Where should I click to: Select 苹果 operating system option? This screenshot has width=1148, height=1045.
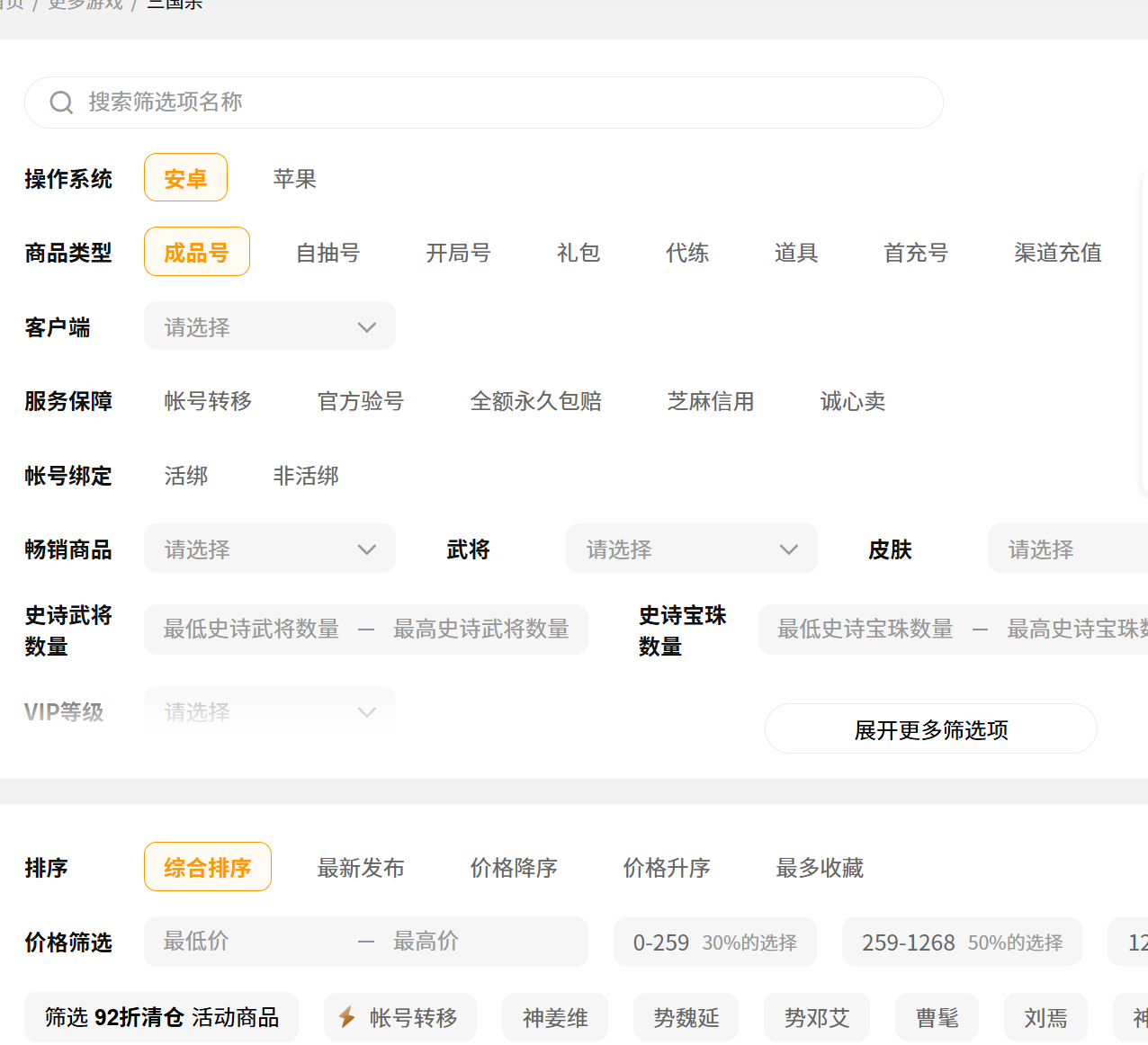(x=294, y=179)
